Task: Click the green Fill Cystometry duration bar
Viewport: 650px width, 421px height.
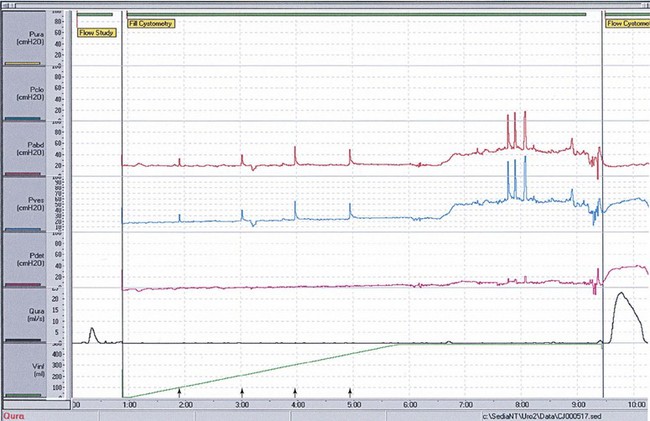Action: tap(360, 15)
